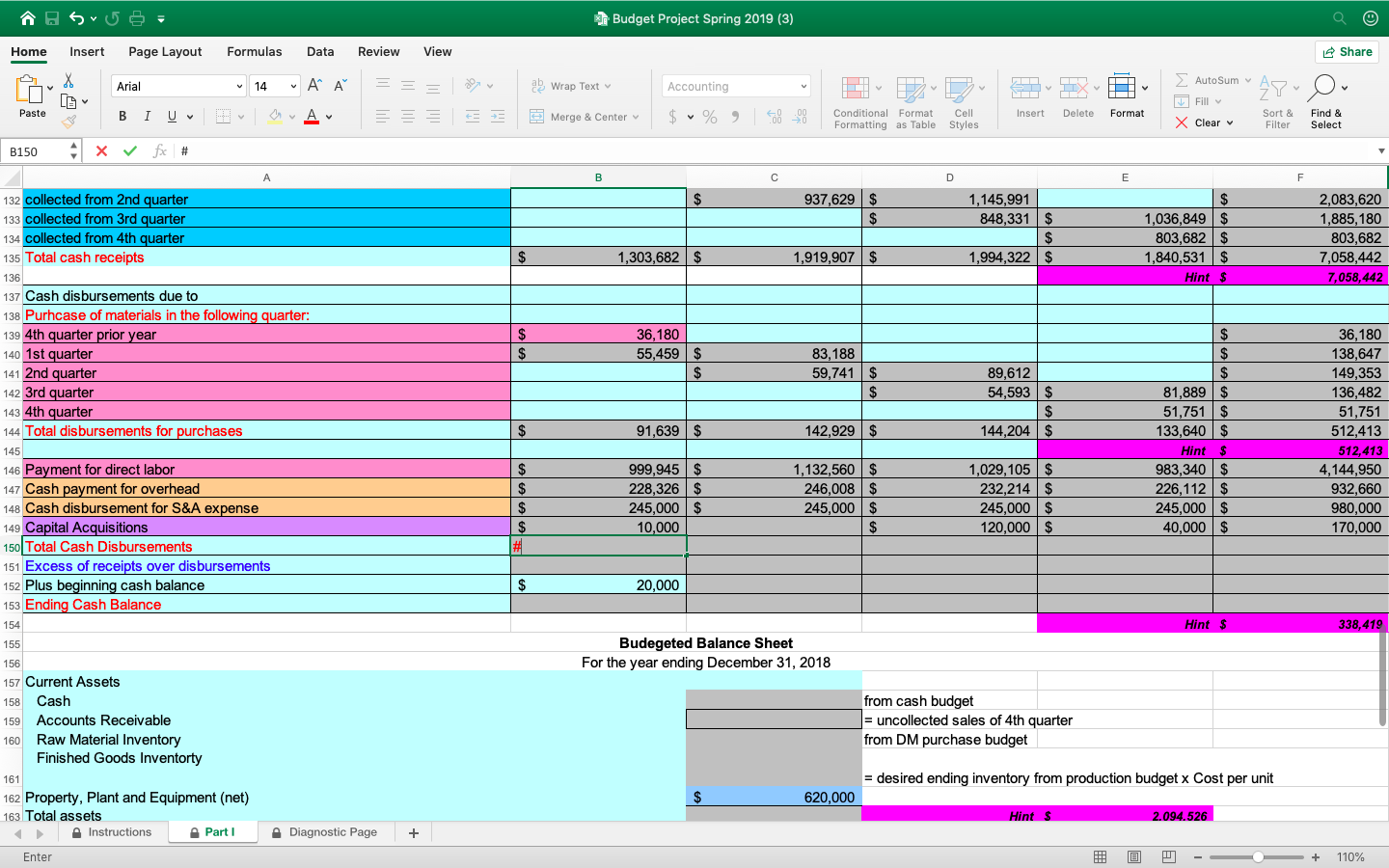Open the borders dropdown arrow
This screenshot has width=1389, height=868.
click(240, 117)
